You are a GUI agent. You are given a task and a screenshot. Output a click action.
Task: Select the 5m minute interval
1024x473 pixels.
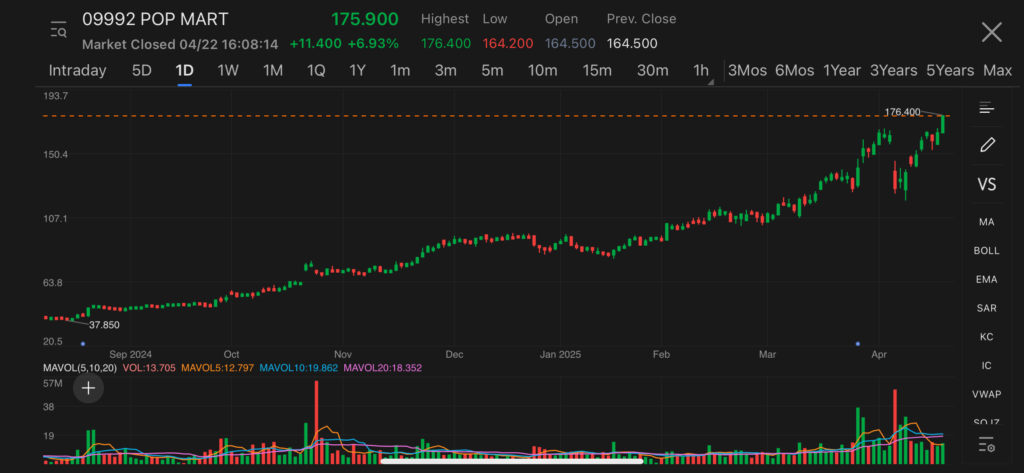[492, 71]
